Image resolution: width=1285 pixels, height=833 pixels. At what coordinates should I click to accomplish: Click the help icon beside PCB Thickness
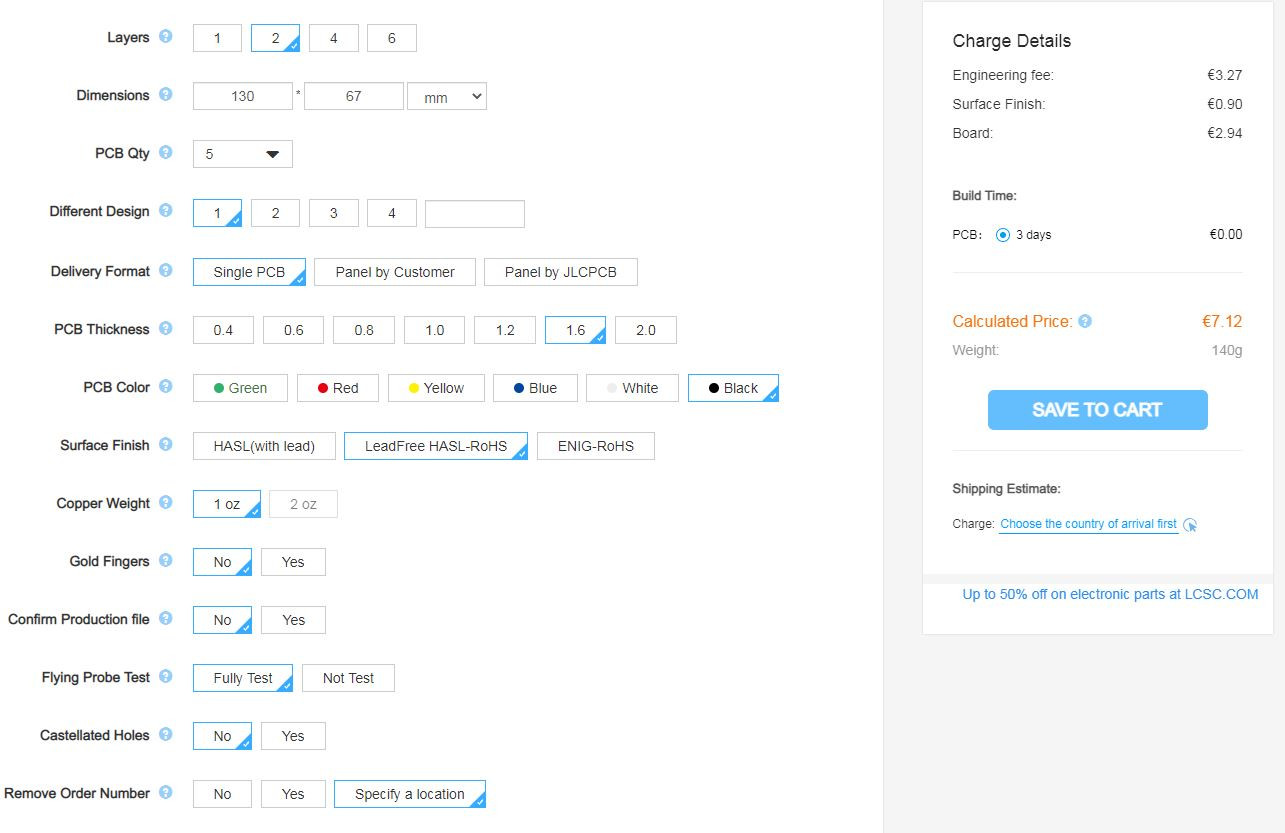tap(166, 329)
